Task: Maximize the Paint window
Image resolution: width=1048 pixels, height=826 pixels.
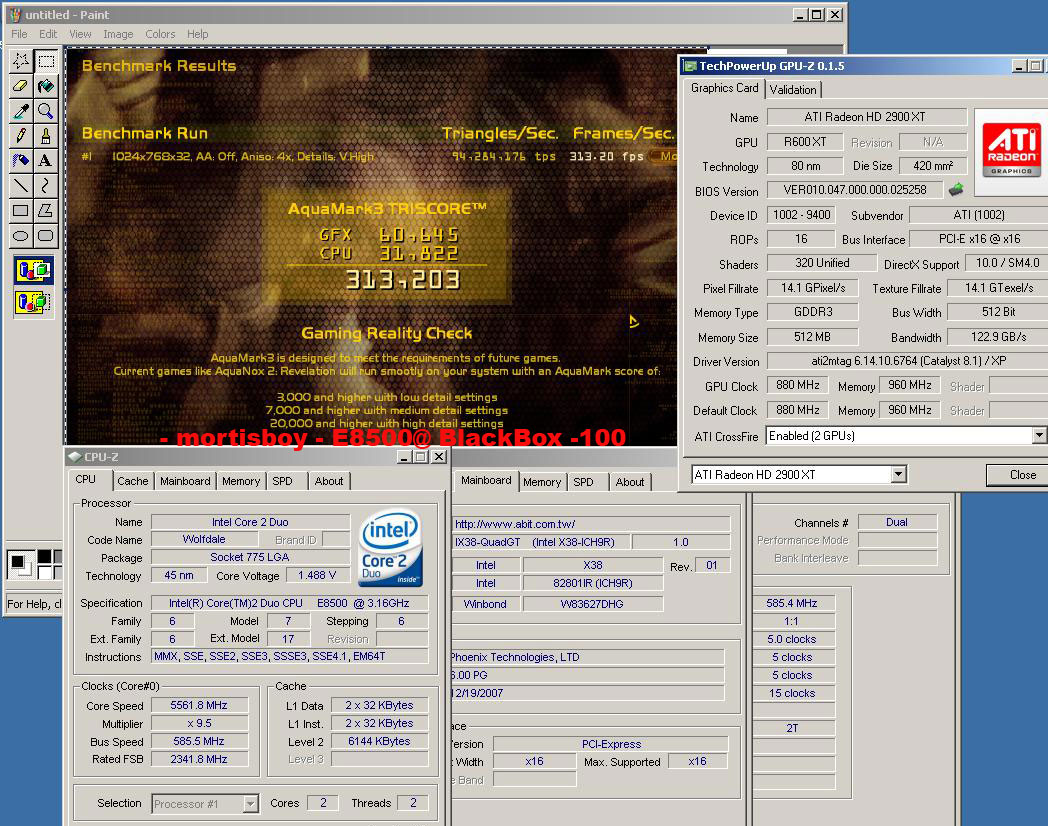Action: coord(817,15)
